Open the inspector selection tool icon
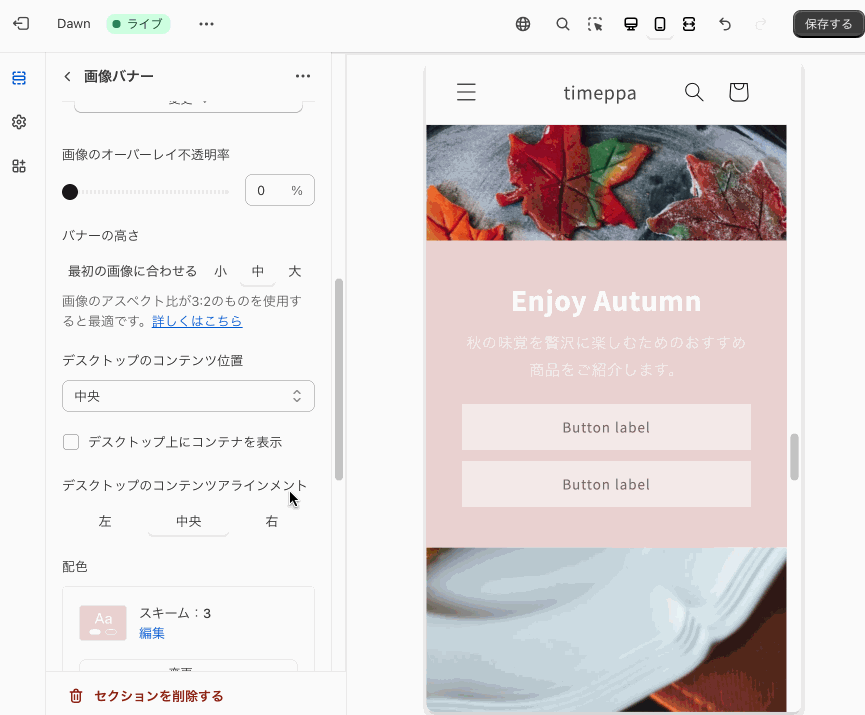865x715 pixels. click(x=594, y=23)
